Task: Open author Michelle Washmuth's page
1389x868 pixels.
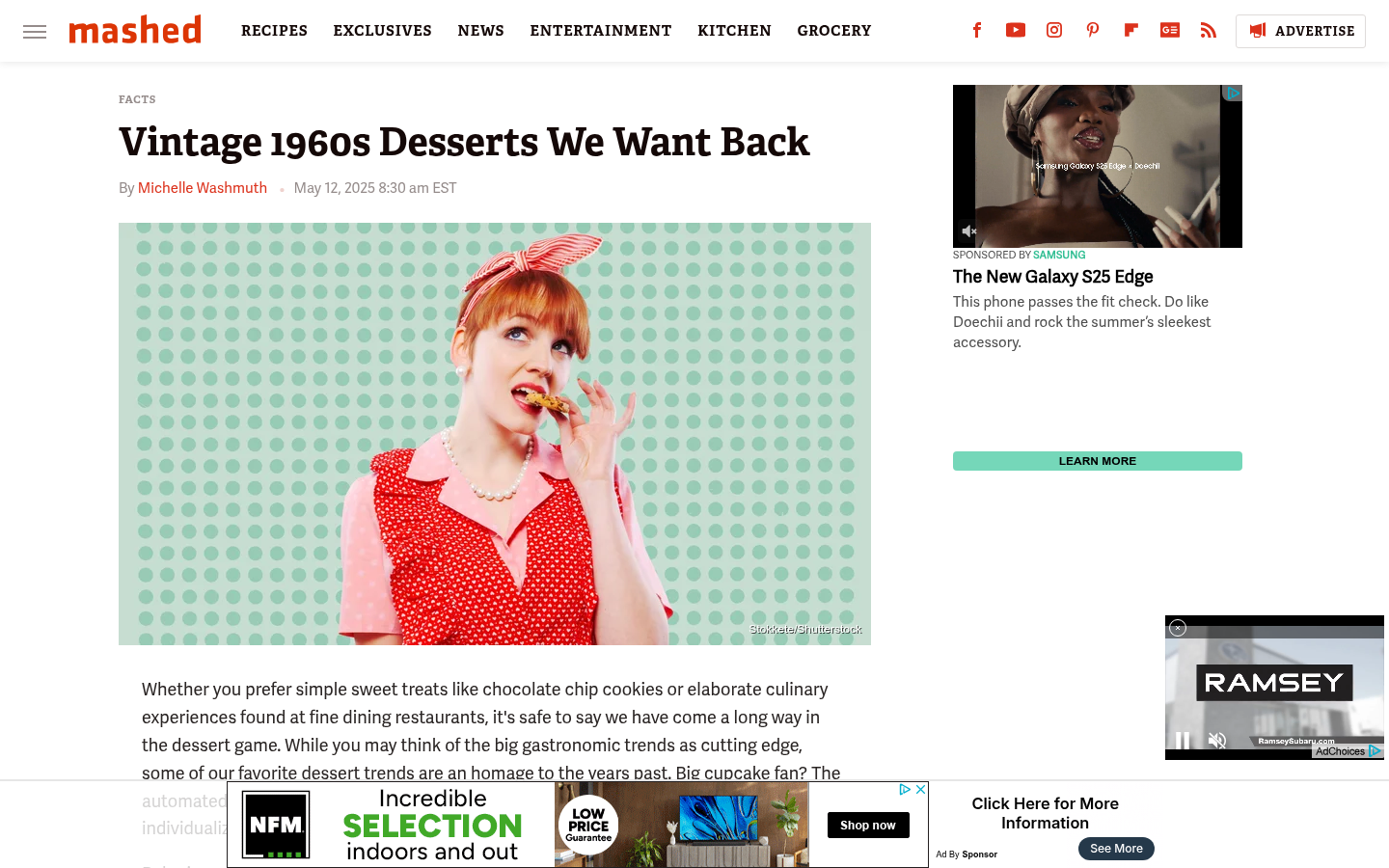Action: [x=203, y=188]
